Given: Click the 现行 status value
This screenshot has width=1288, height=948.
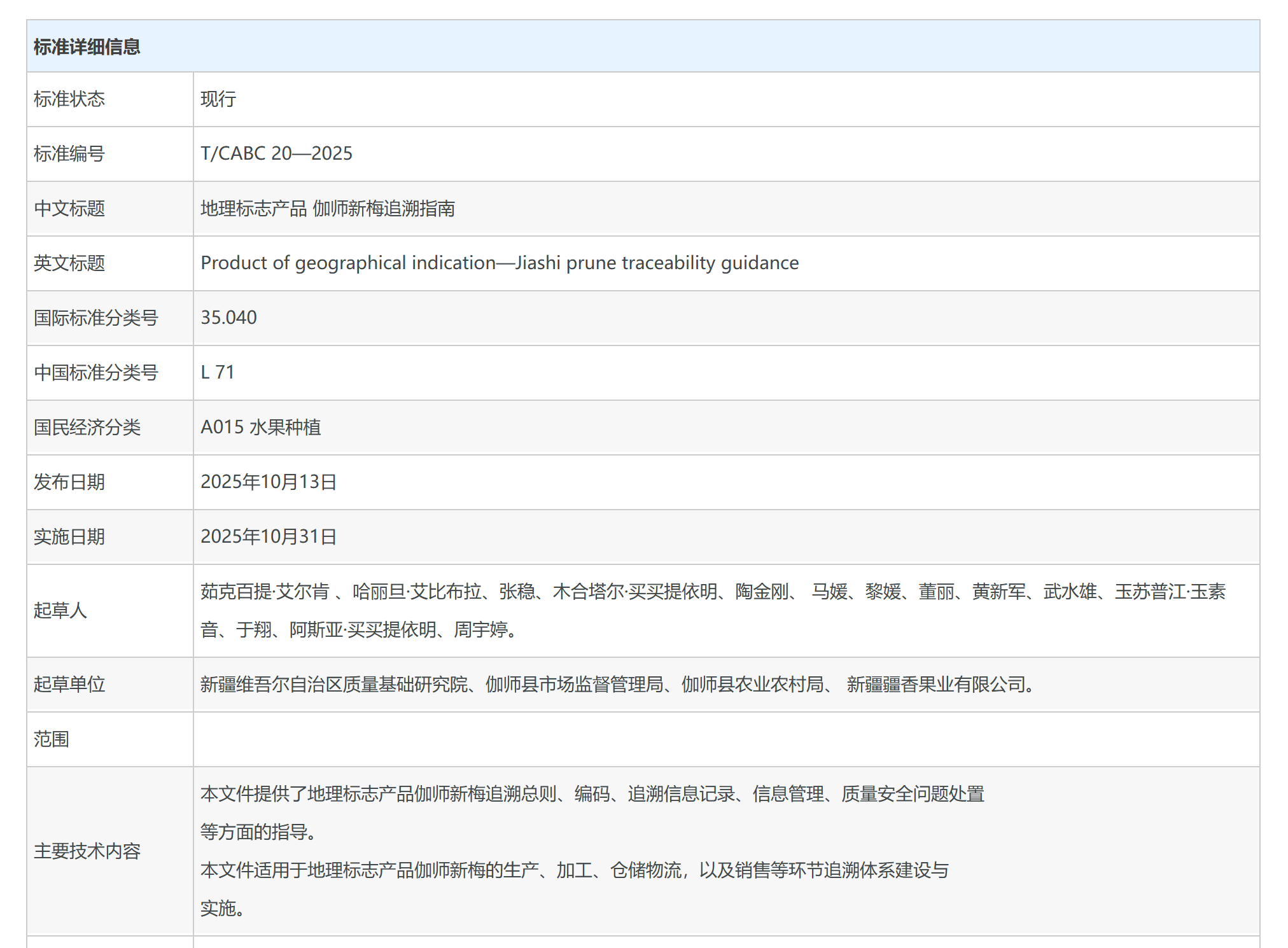Looking at the screenshot, I should point(218,99).
